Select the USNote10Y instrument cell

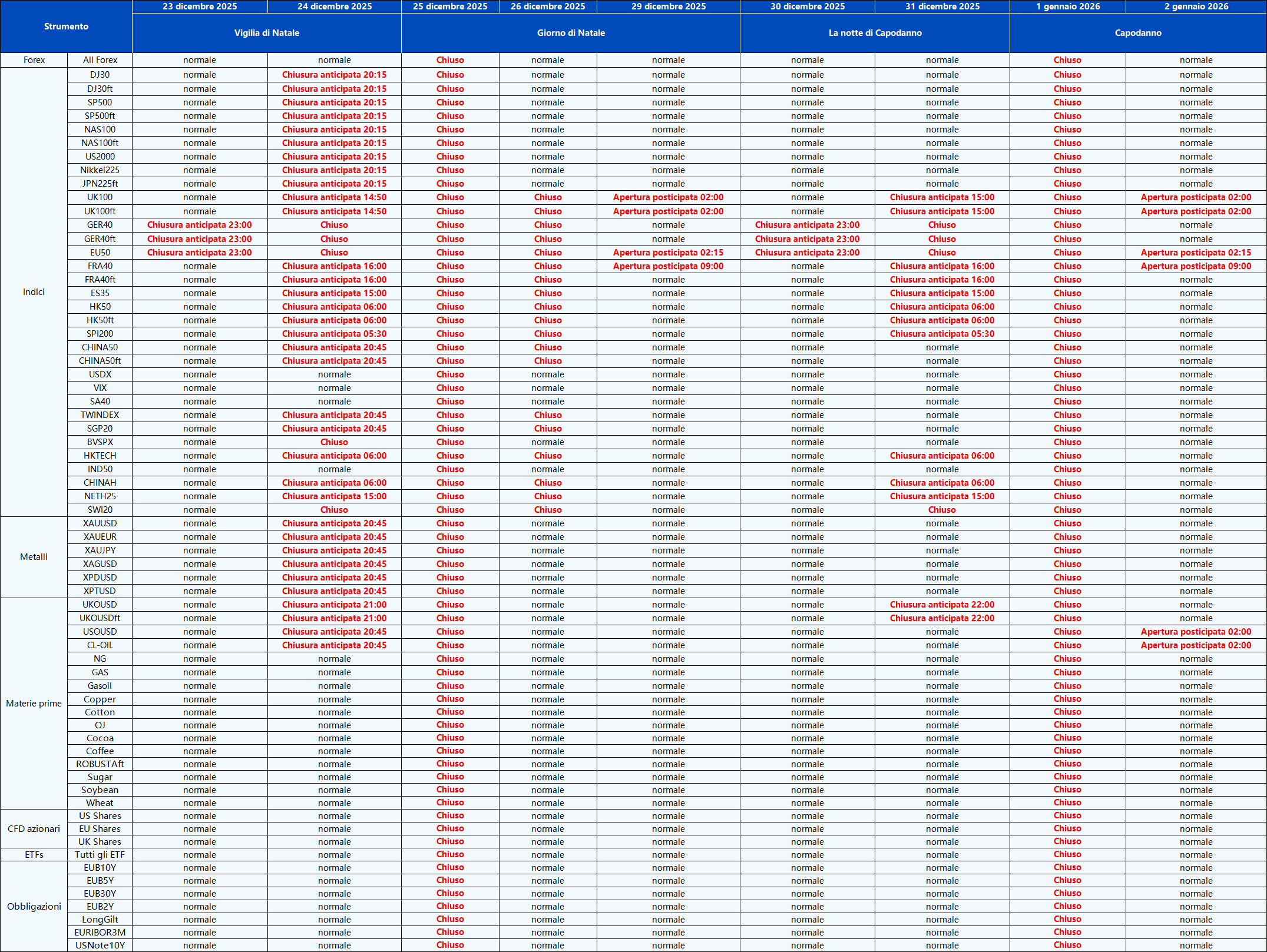(100, 946)
